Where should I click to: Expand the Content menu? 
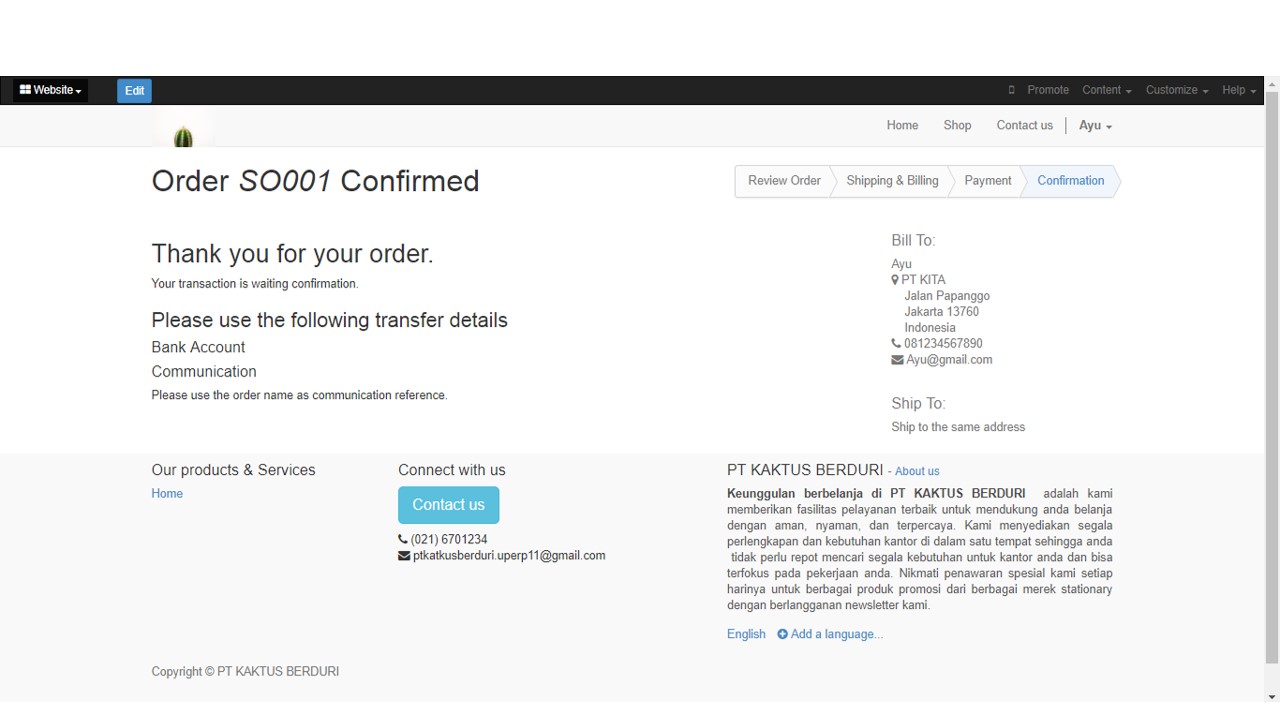(x=1106, y=90)
